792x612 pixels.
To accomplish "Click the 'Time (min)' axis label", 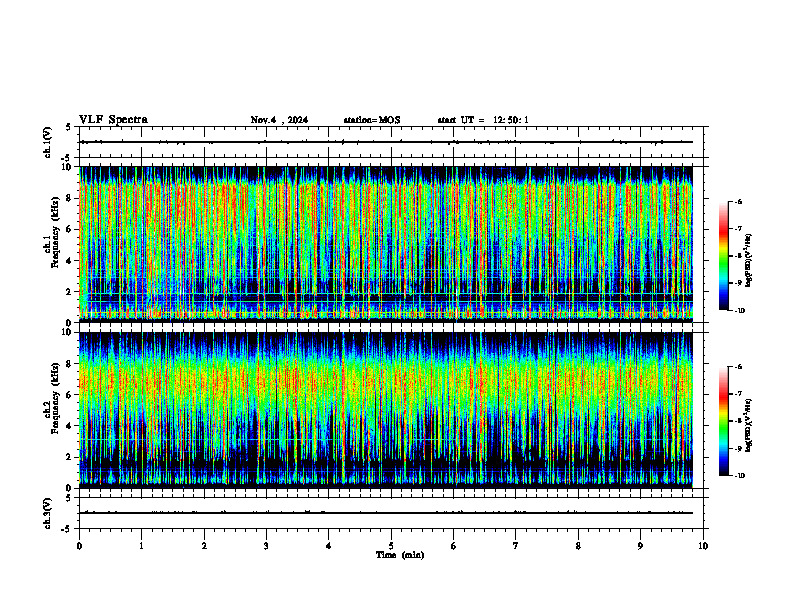I will coord(400,555).
